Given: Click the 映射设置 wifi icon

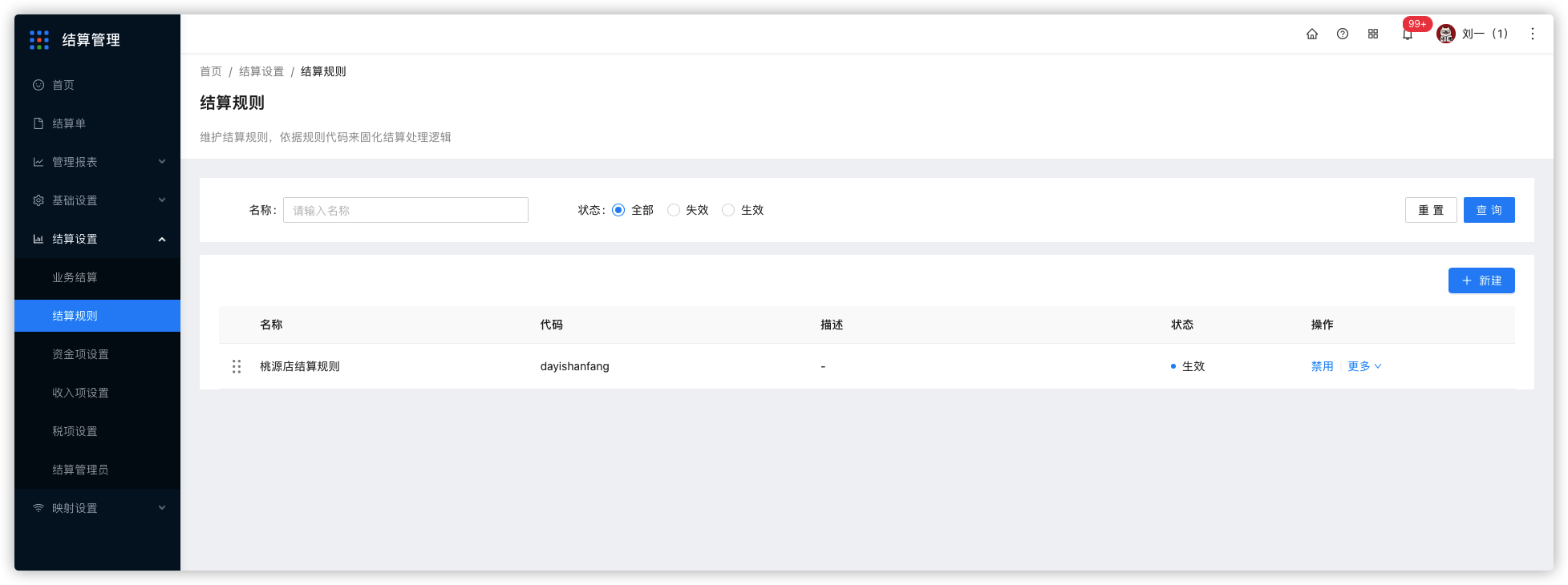Looking at the screenshot, I should (38, 508).
